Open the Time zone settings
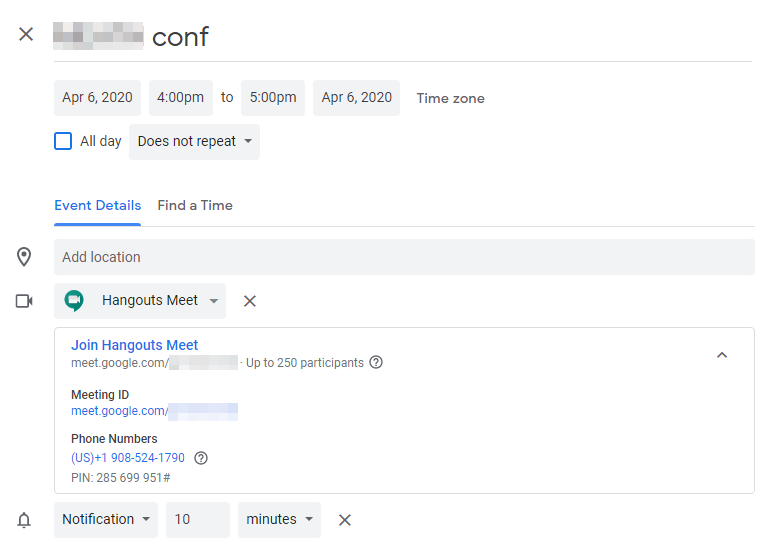 pos(450,98)
